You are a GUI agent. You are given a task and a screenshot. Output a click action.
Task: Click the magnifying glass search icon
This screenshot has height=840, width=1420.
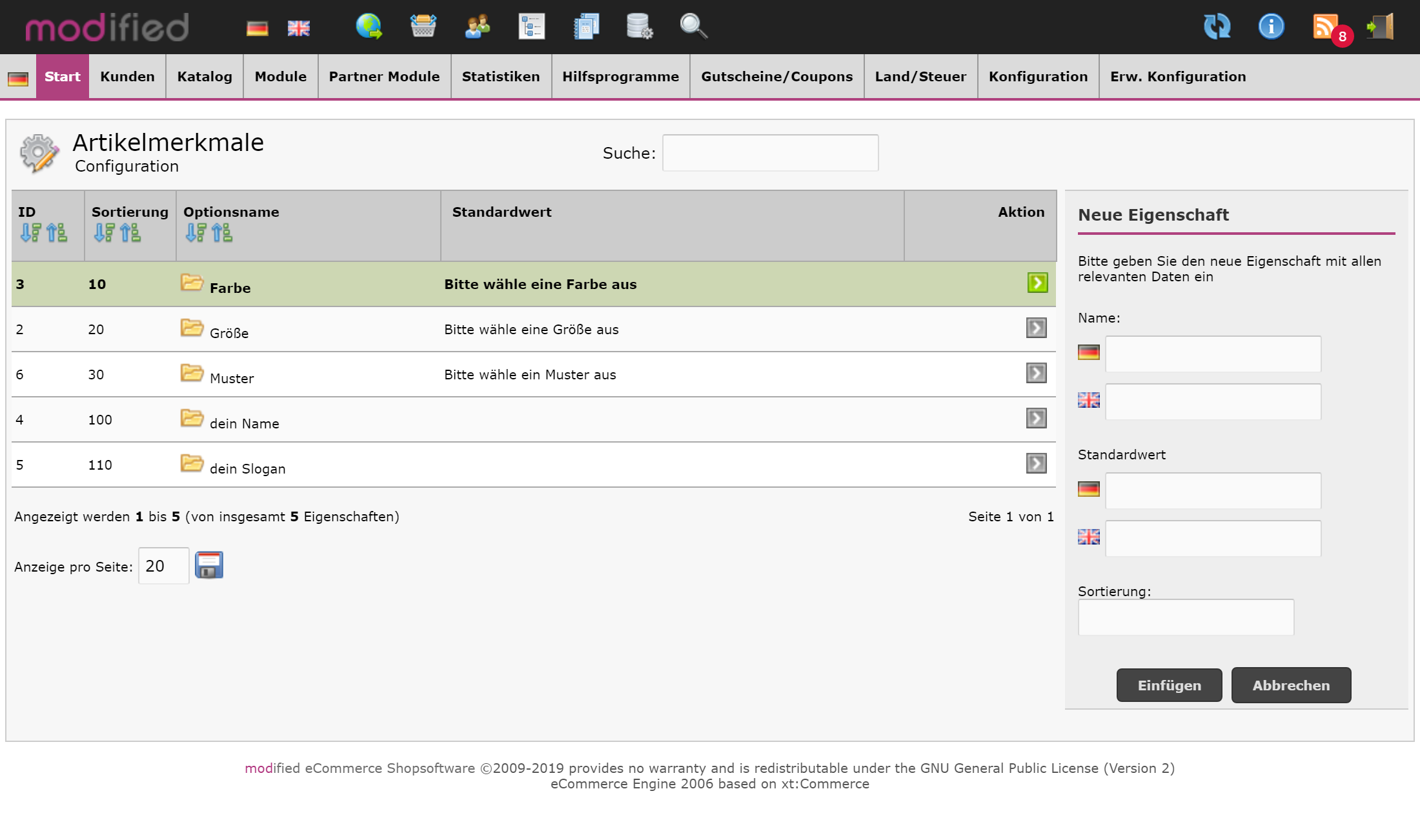pos(694,27)
